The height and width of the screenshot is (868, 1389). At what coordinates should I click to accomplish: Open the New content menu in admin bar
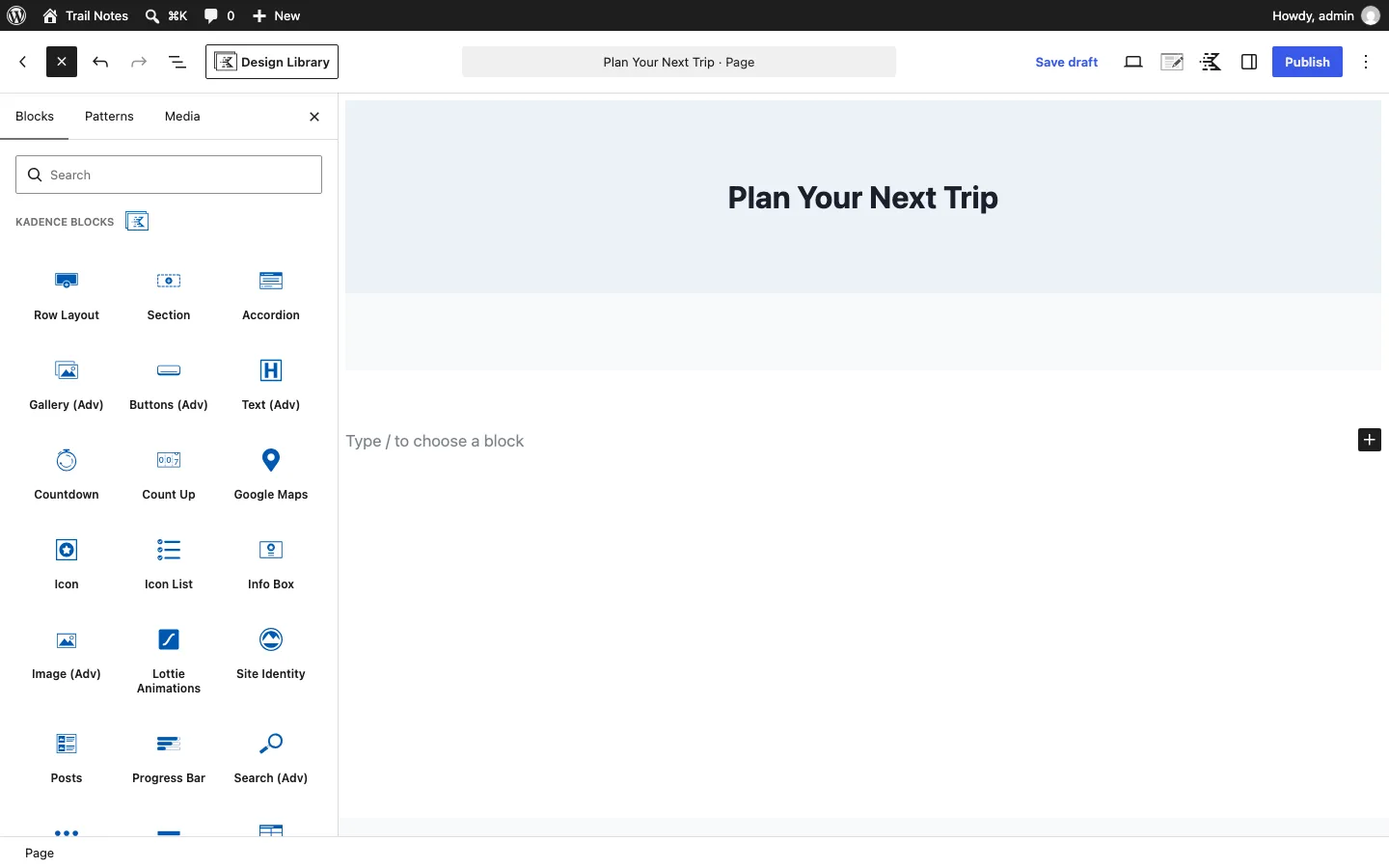(277, 15)
